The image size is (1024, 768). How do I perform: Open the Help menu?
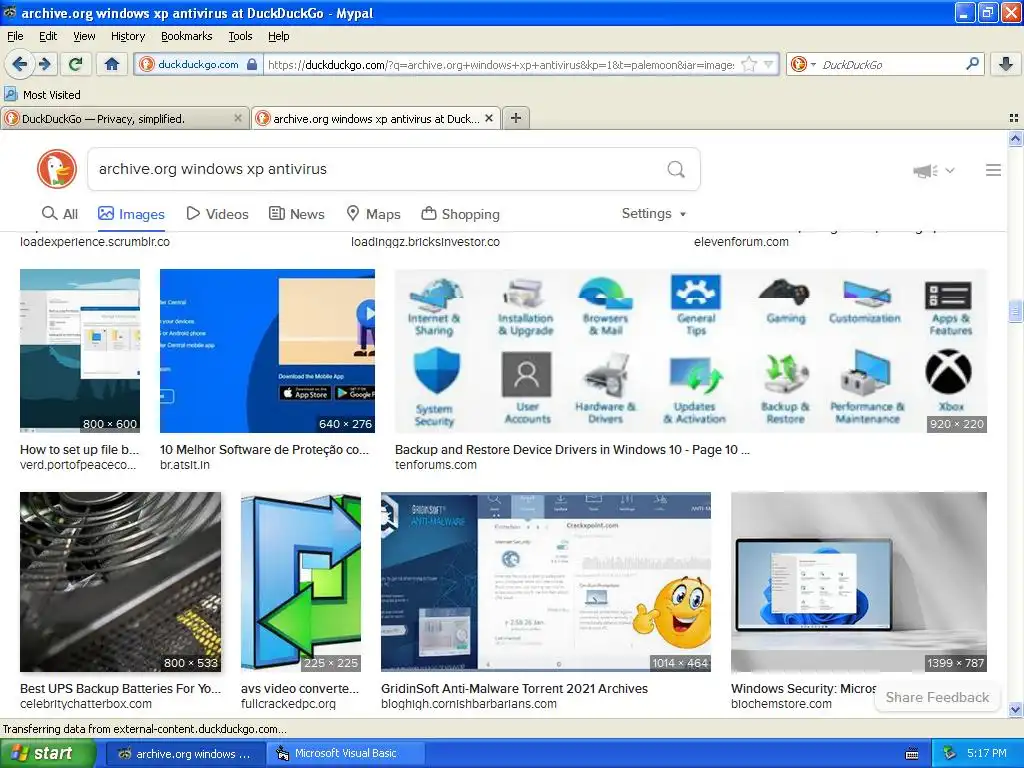[279, 36]
